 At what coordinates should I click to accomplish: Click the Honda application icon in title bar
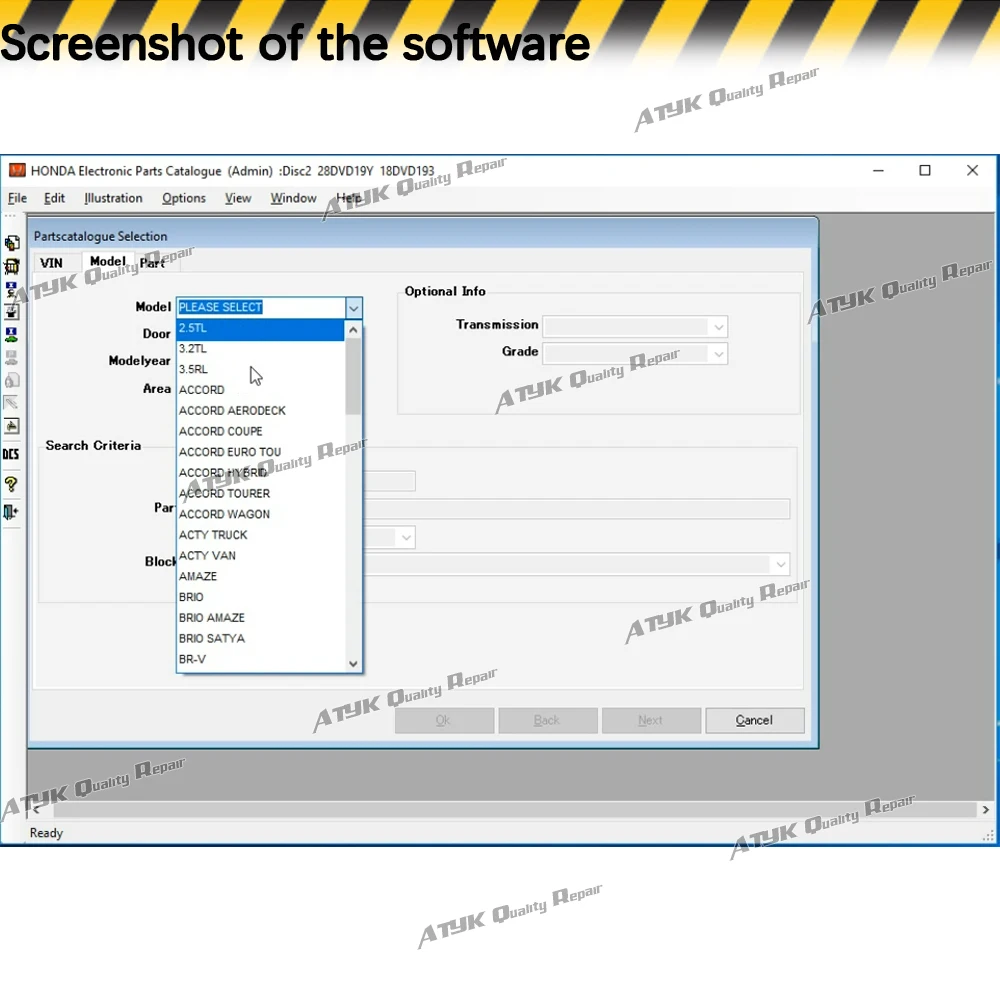(17, 170)
